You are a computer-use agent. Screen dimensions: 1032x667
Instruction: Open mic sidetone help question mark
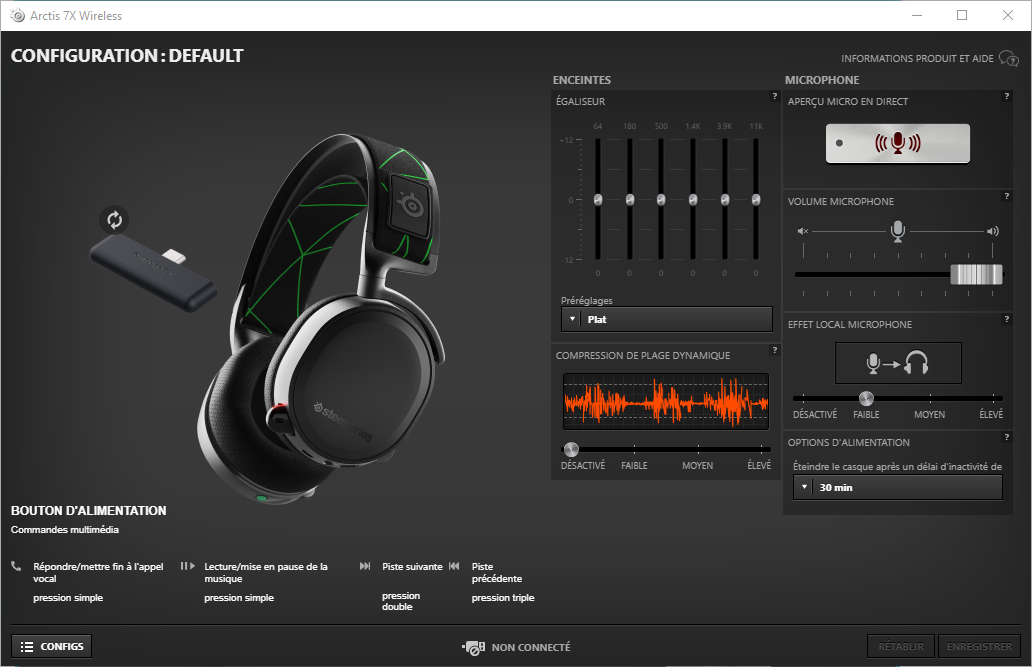(1006, 319)
